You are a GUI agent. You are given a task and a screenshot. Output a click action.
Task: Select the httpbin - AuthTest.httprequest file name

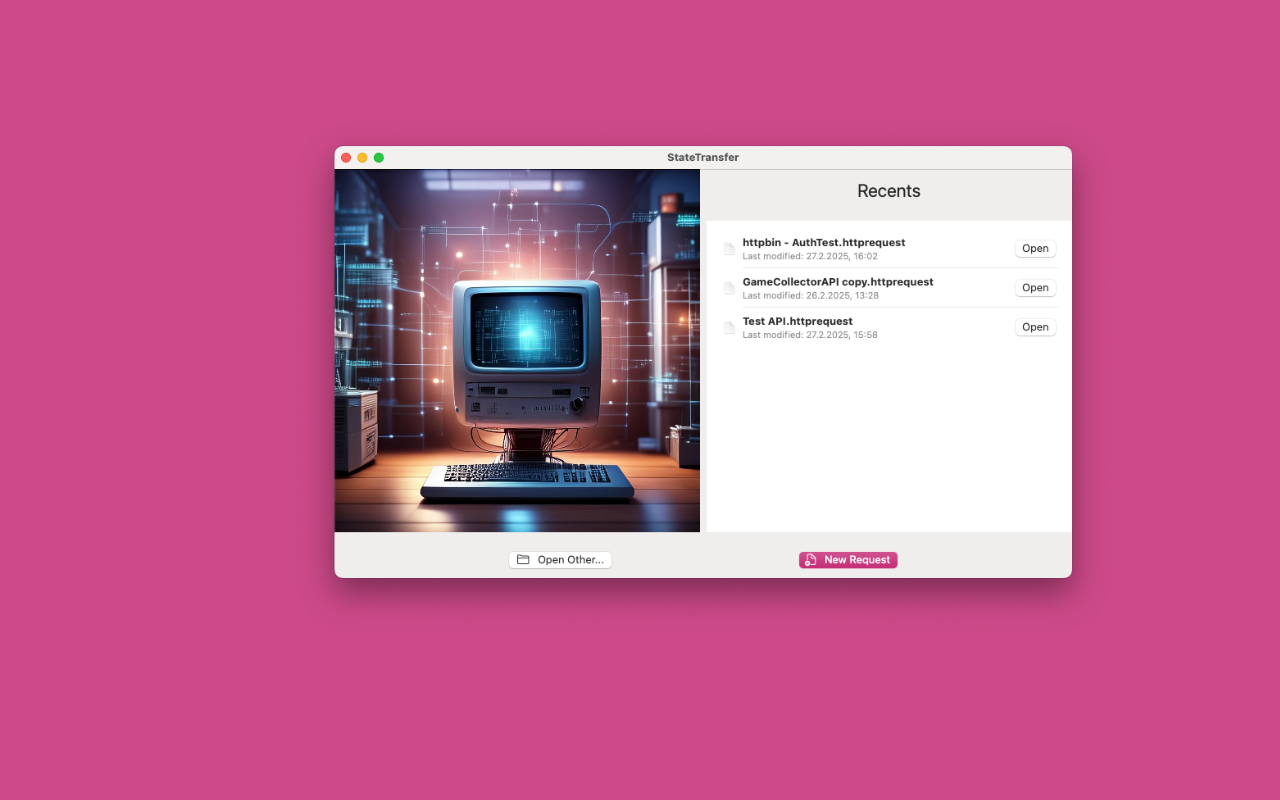click(823, 243)
